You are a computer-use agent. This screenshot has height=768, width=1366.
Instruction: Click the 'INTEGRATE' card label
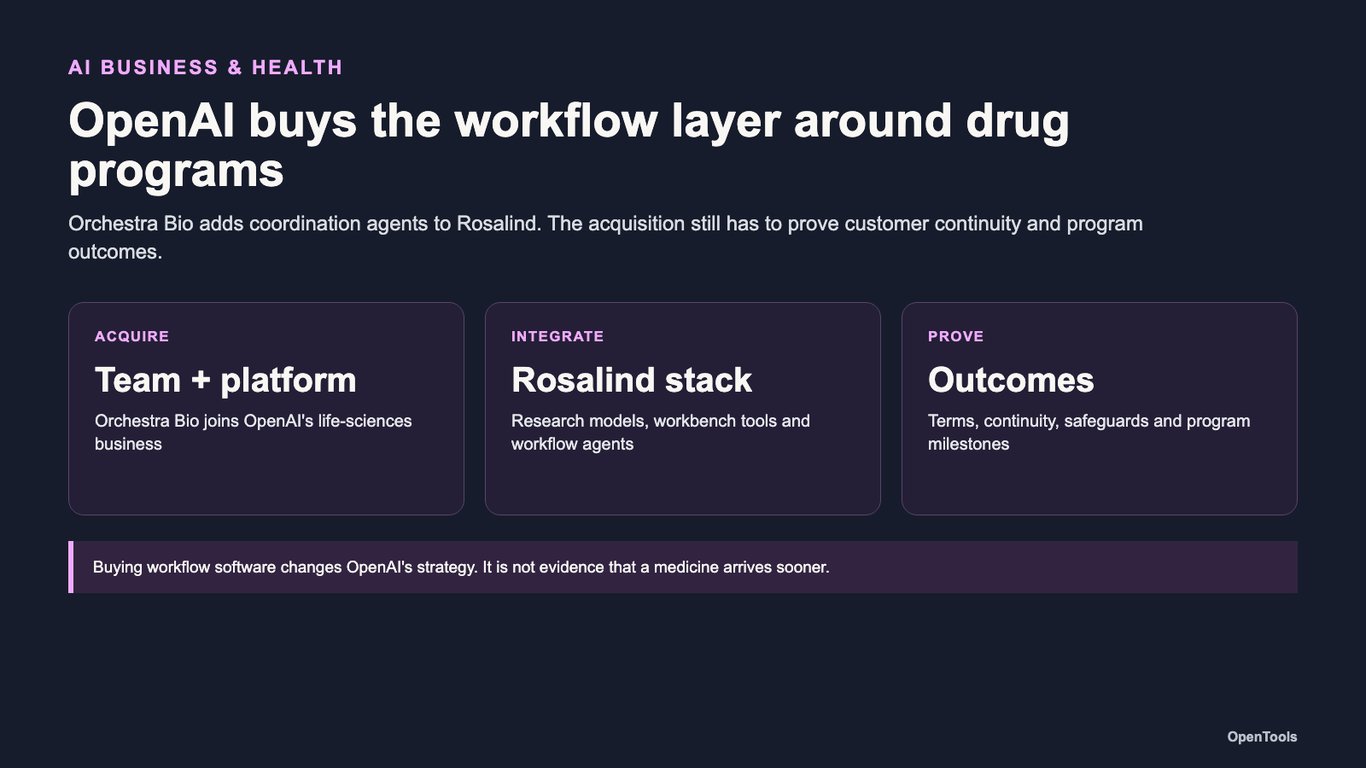click(x=558, y=336)
